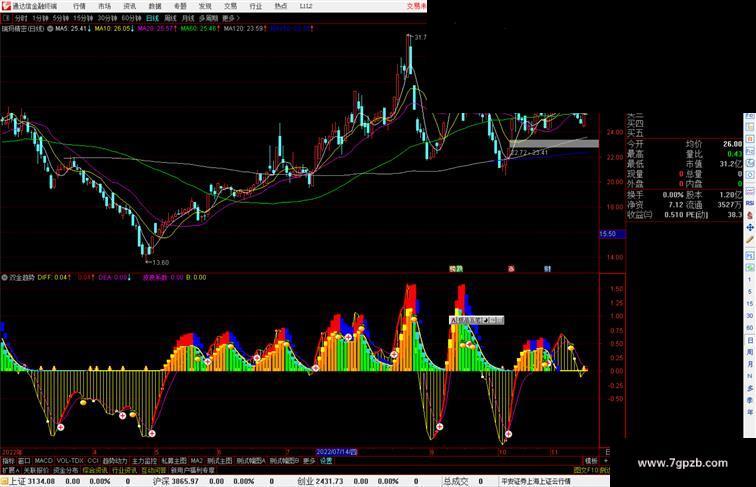
Task: Select the MA2 indicator tab
Action: [x=196, y=461]
